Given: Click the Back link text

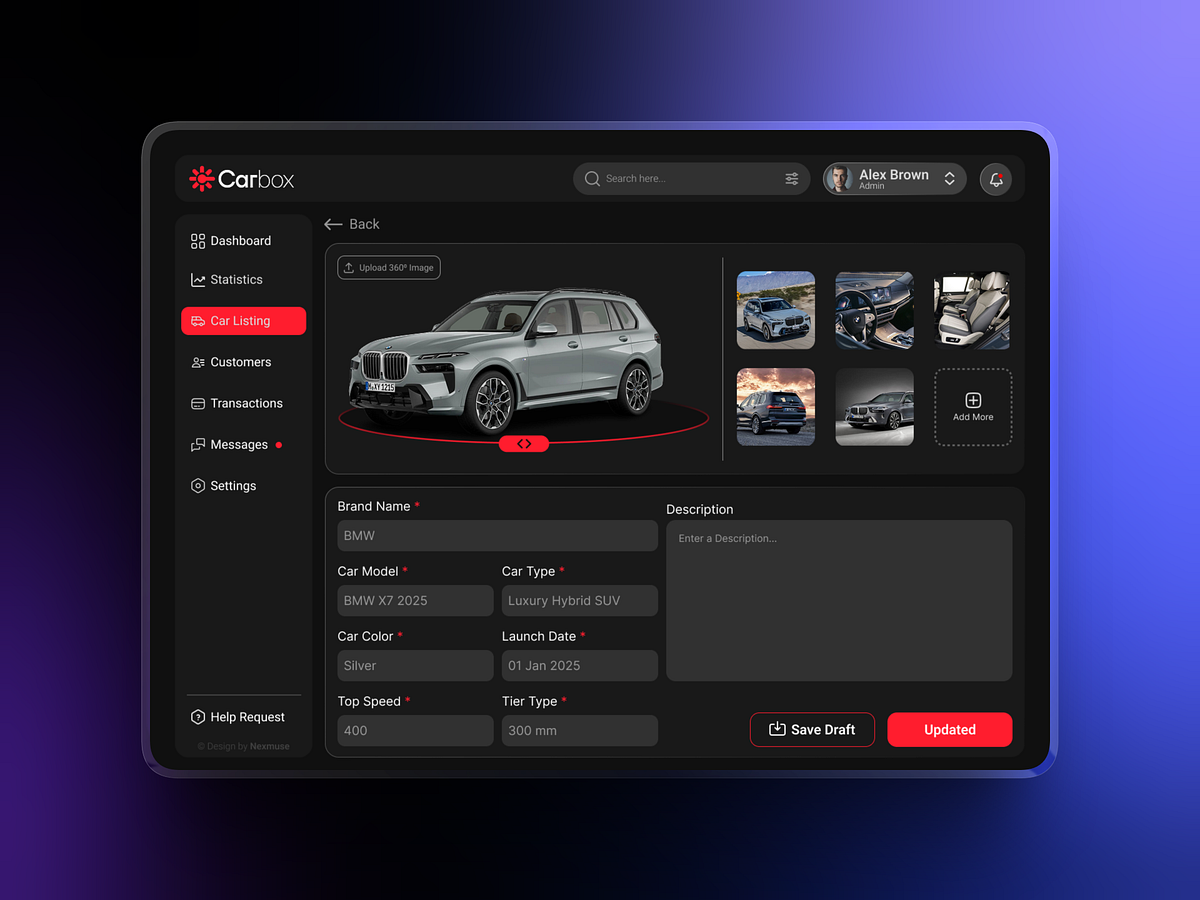Looking at the screenshot, I should pyautogui.click(x=364, y=224).
